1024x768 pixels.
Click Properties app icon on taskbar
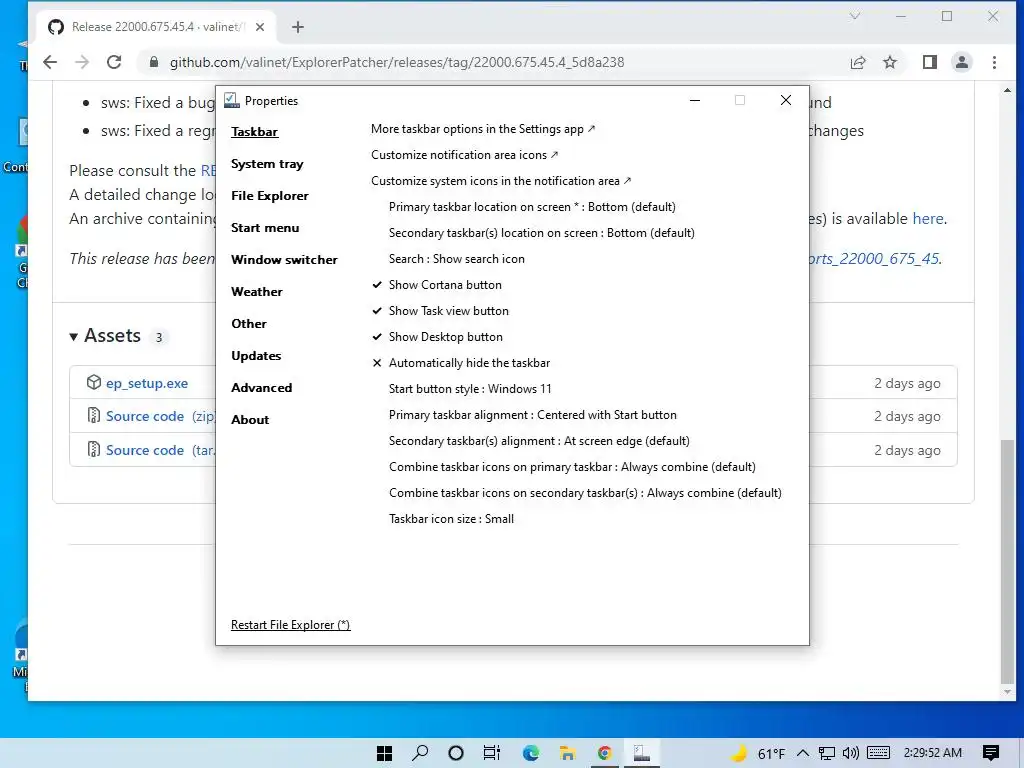[641, 753]
